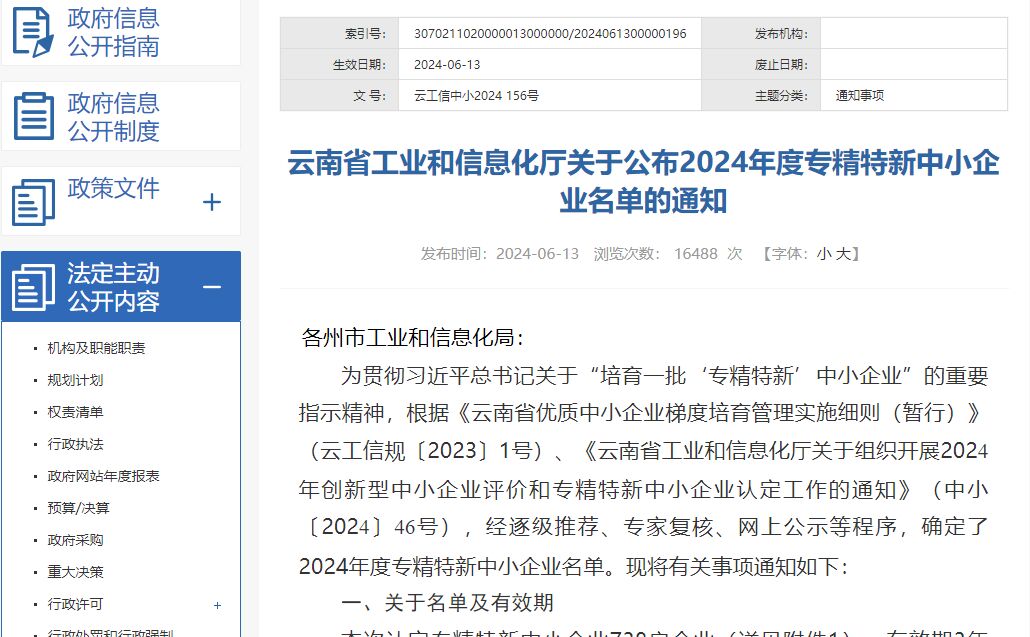Image resolution: width=1030 pixels, height=637 pixels.
Task: Click the 索引号 label cell
Action: pos(340,33)
